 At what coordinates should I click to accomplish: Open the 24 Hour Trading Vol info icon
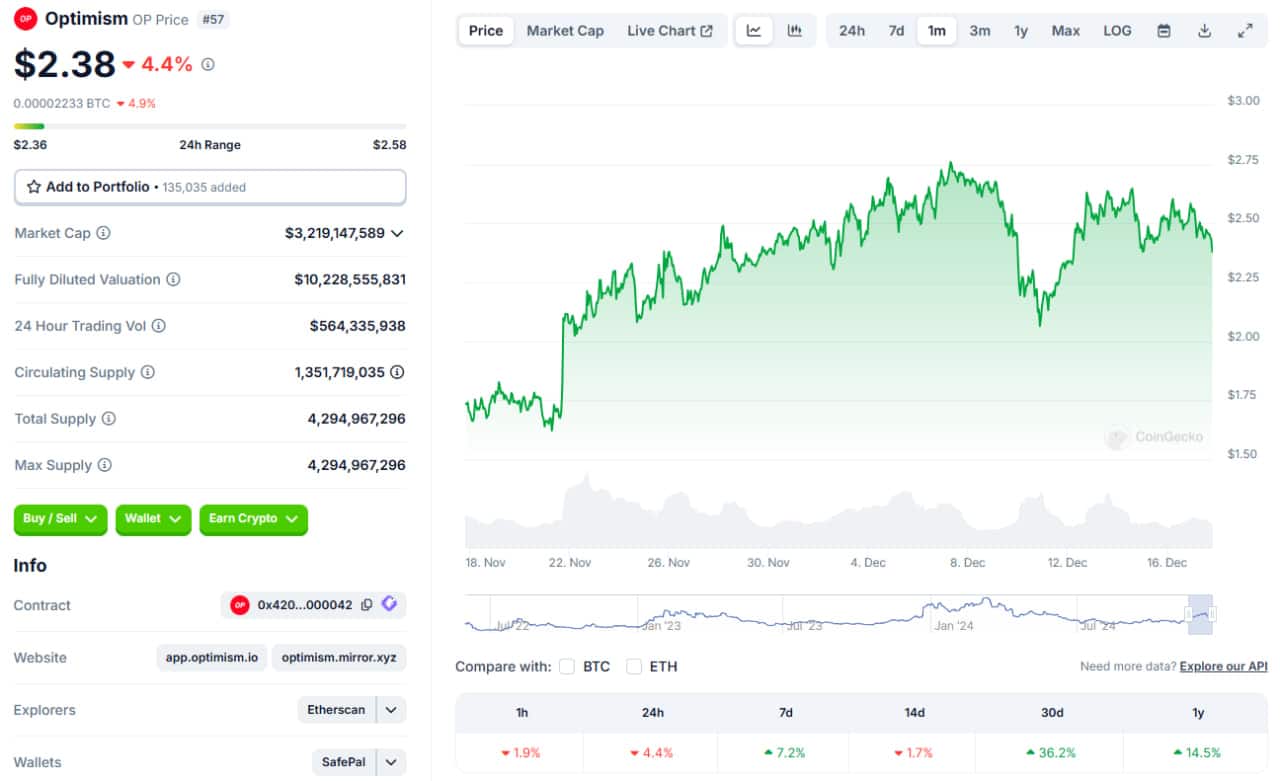[x=158, y=326]
